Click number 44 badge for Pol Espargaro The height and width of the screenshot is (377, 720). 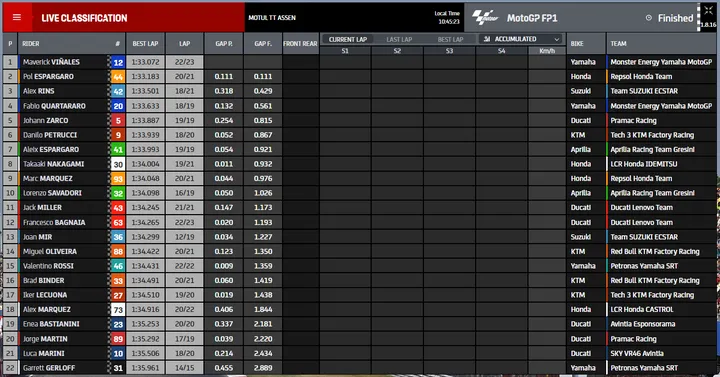pos(118,77)
